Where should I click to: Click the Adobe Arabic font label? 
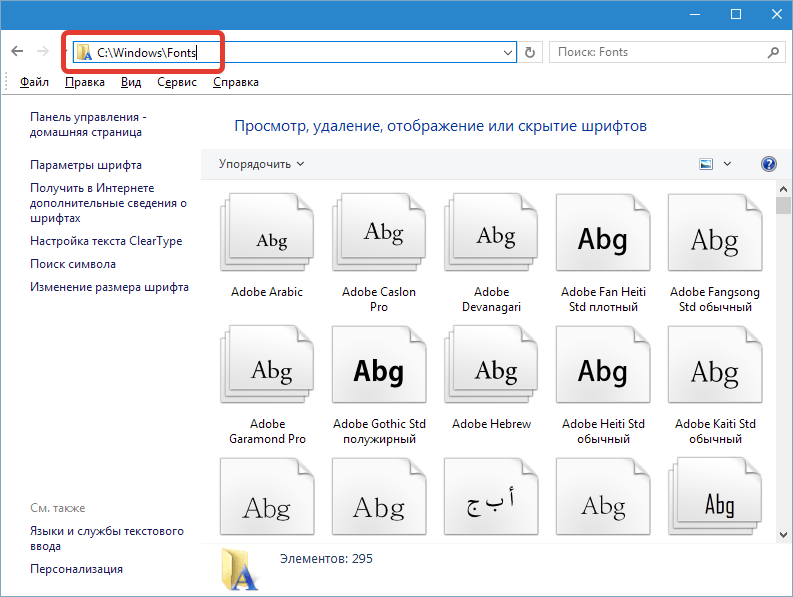(267, 292)
